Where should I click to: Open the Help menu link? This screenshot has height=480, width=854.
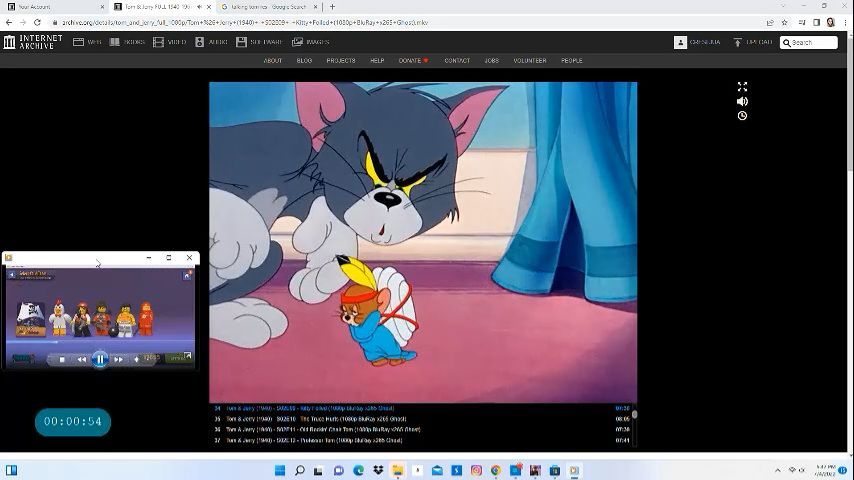pos(377,60)
